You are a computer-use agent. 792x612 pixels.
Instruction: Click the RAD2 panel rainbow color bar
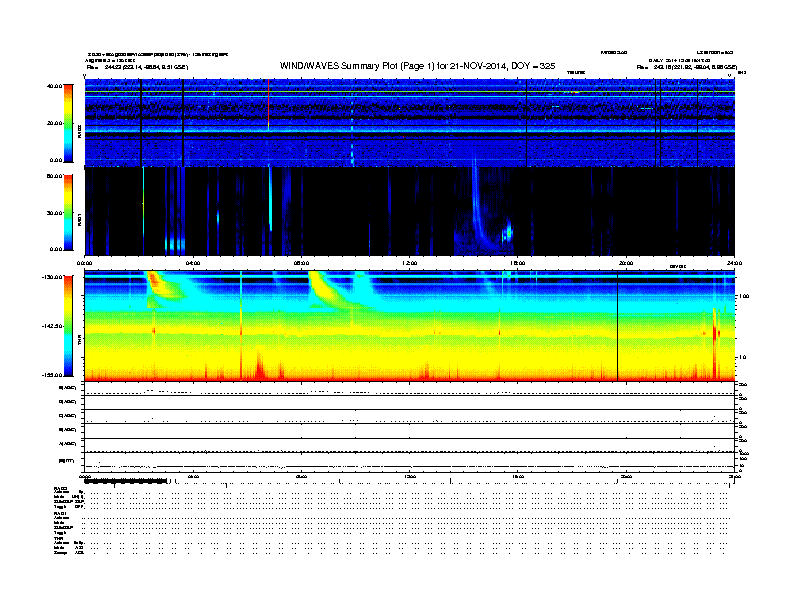pyautogui.click(x=68, y=124)
